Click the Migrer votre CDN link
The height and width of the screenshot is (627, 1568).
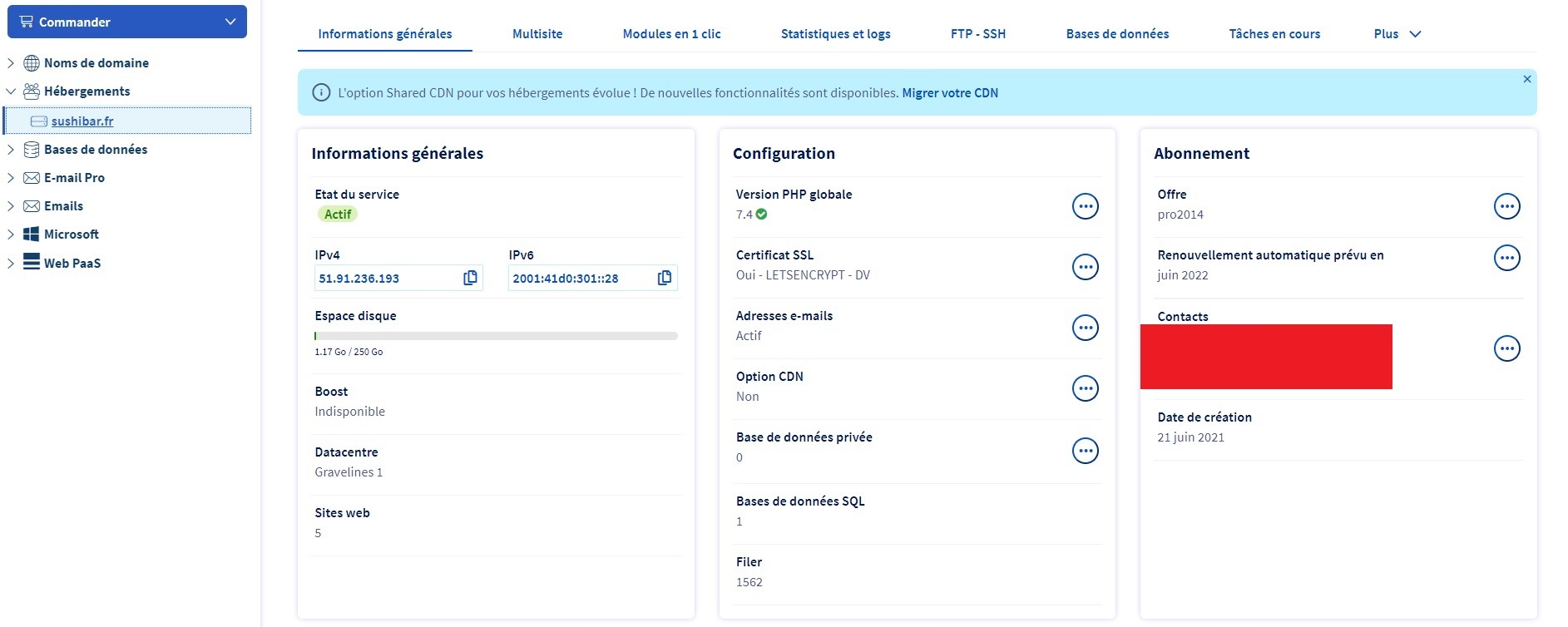click(949, 93)
